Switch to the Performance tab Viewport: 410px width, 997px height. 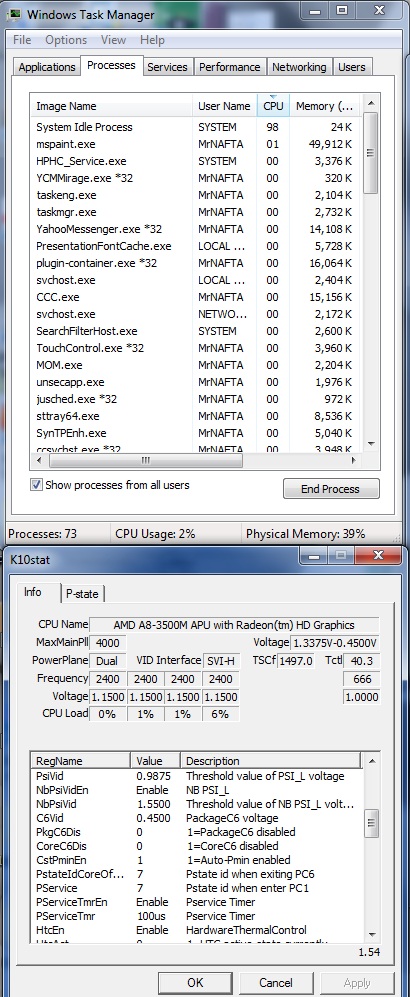(x=229, y=67)
